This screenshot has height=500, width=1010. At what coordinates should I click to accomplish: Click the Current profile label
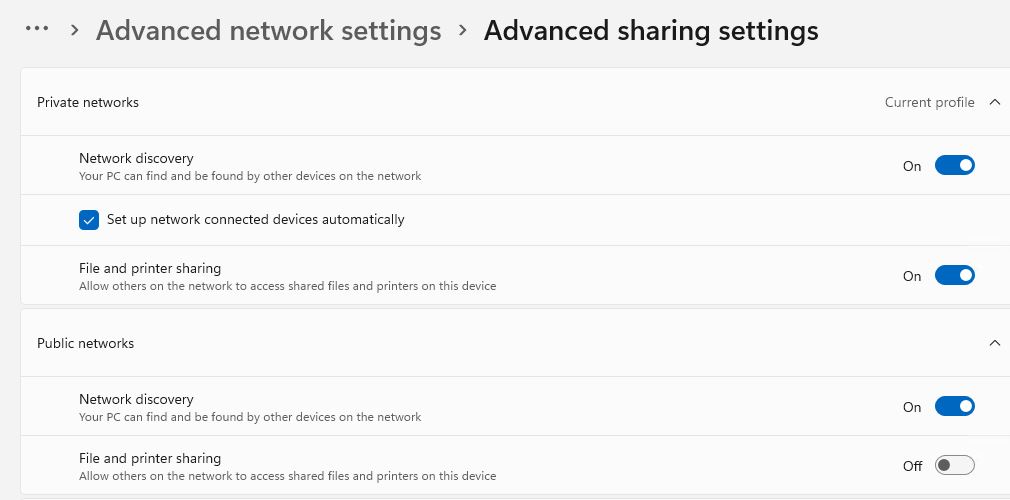pos(929,102)
